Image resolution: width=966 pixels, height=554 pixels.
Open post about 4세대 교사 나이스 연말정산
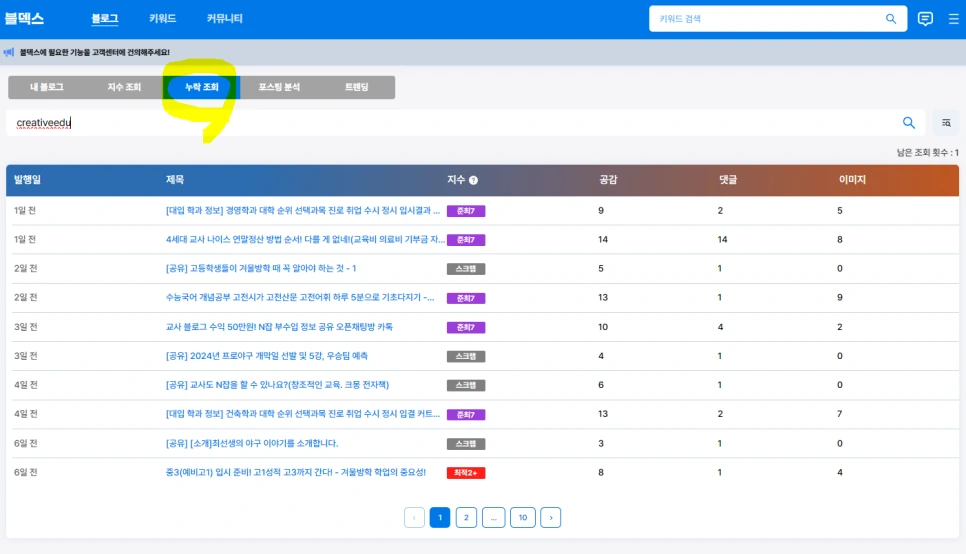[305, 239]
